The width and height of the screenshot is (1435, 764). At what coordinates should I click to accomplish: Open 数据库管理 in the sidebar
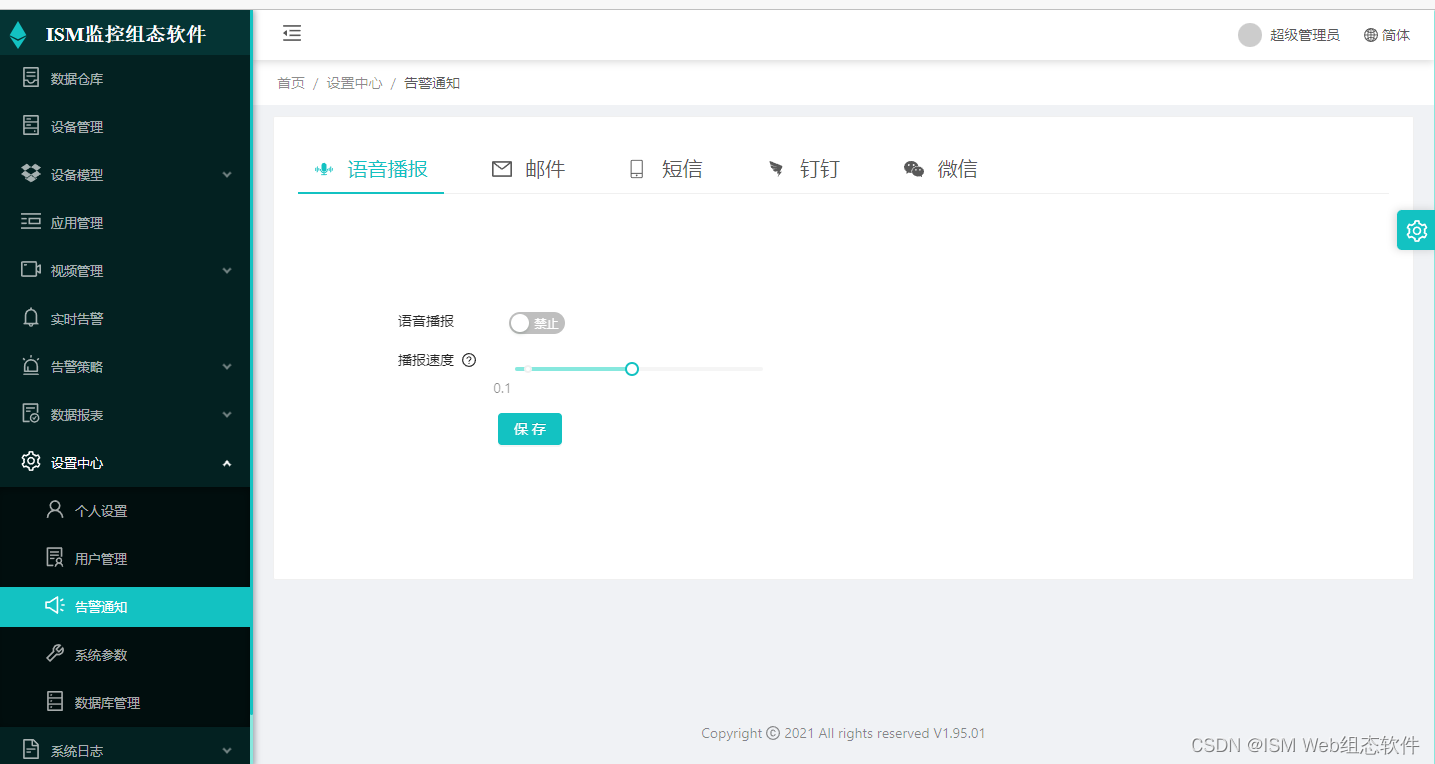coord(125,703)
